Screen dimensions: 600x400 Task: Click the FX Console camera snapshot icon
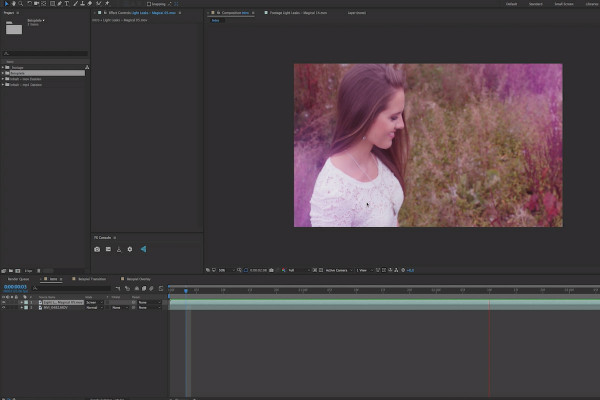(x=97, y=249)
